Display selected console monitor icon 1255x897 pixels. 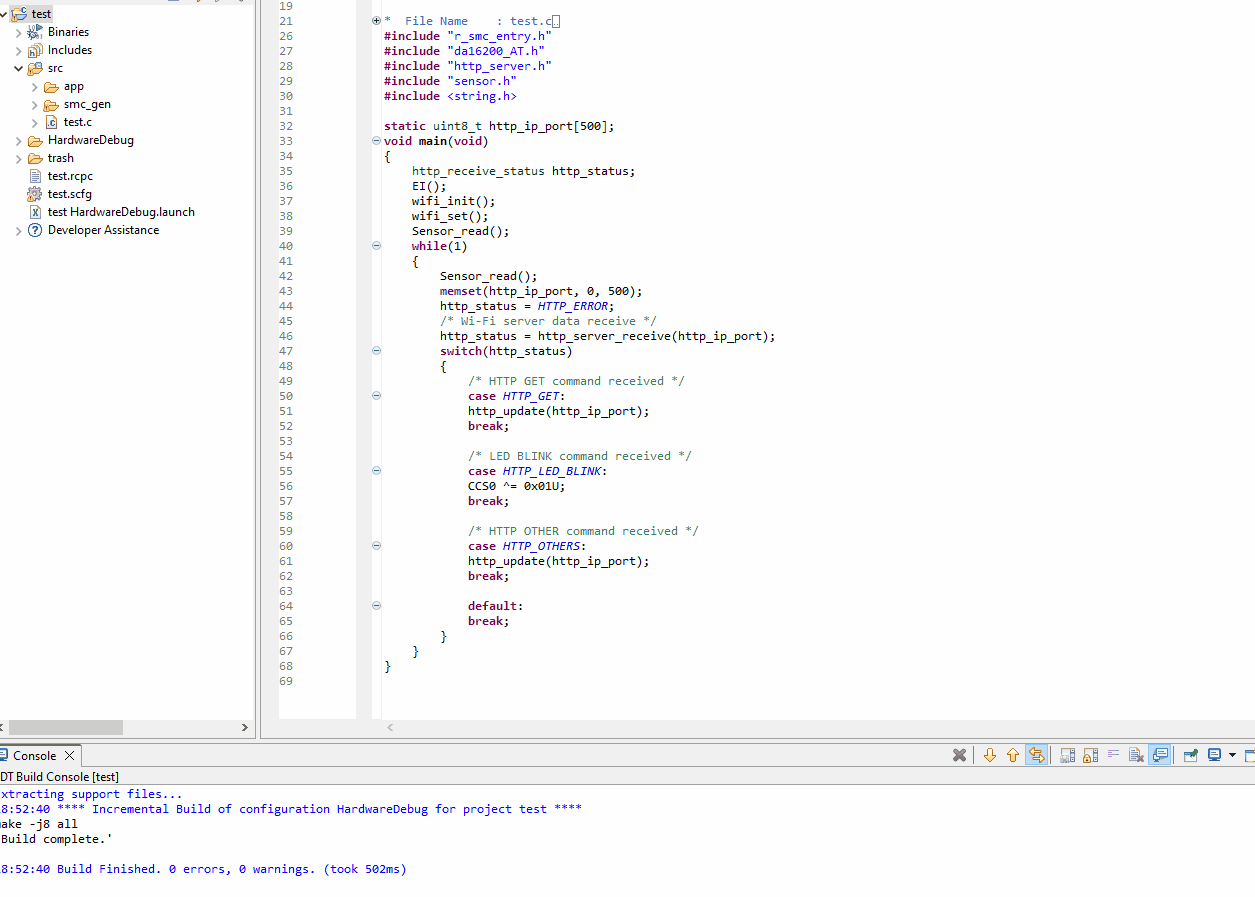[x=1214, y=755]
